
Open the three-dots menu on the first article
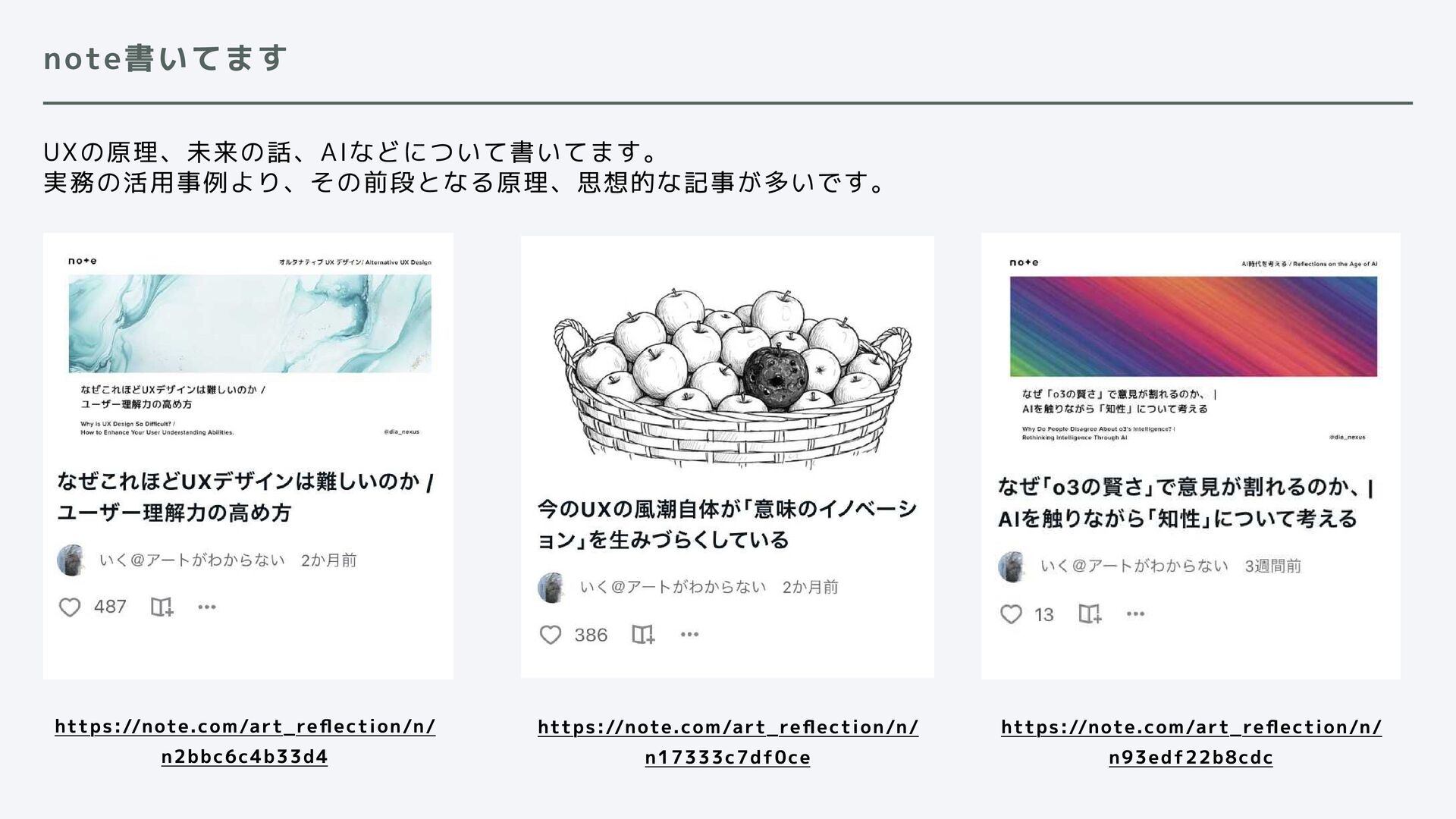[x=207, y=607]
